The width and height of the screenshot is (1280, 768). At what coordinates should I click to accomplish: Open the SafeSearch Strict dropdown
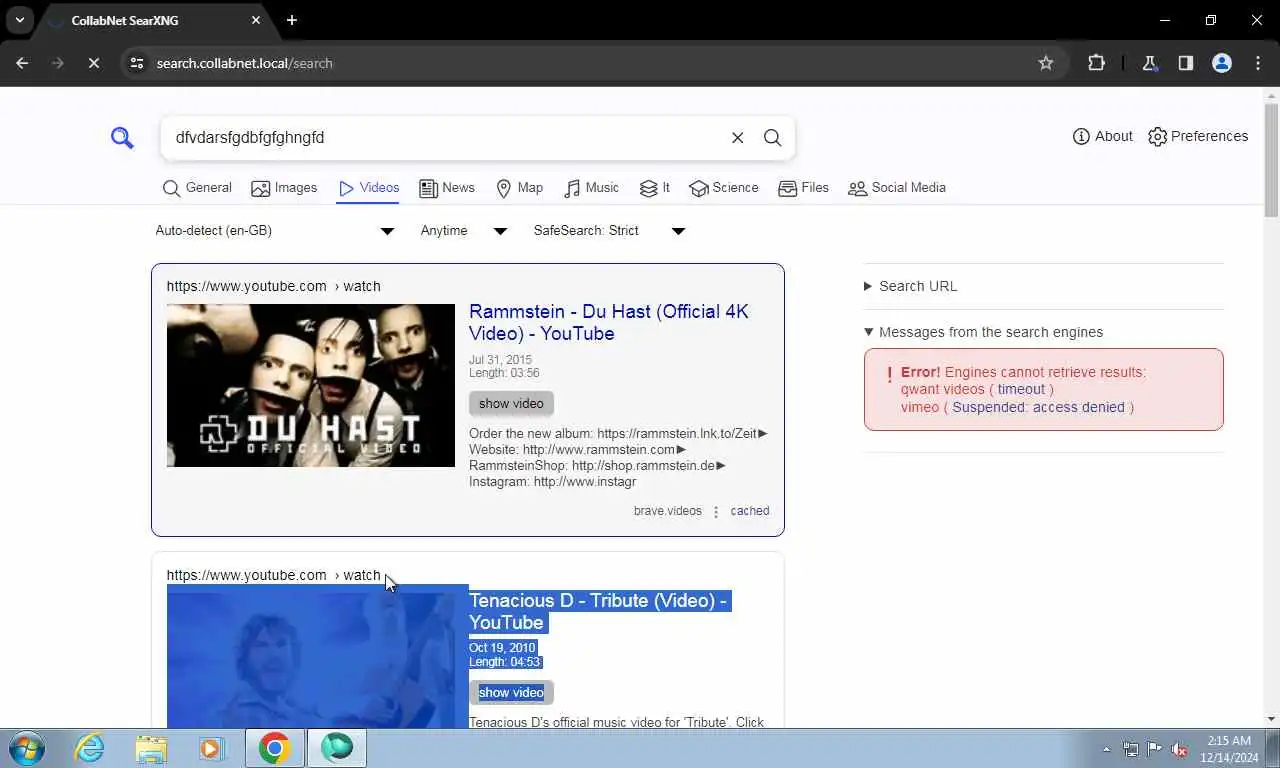[x=609, y=231]
